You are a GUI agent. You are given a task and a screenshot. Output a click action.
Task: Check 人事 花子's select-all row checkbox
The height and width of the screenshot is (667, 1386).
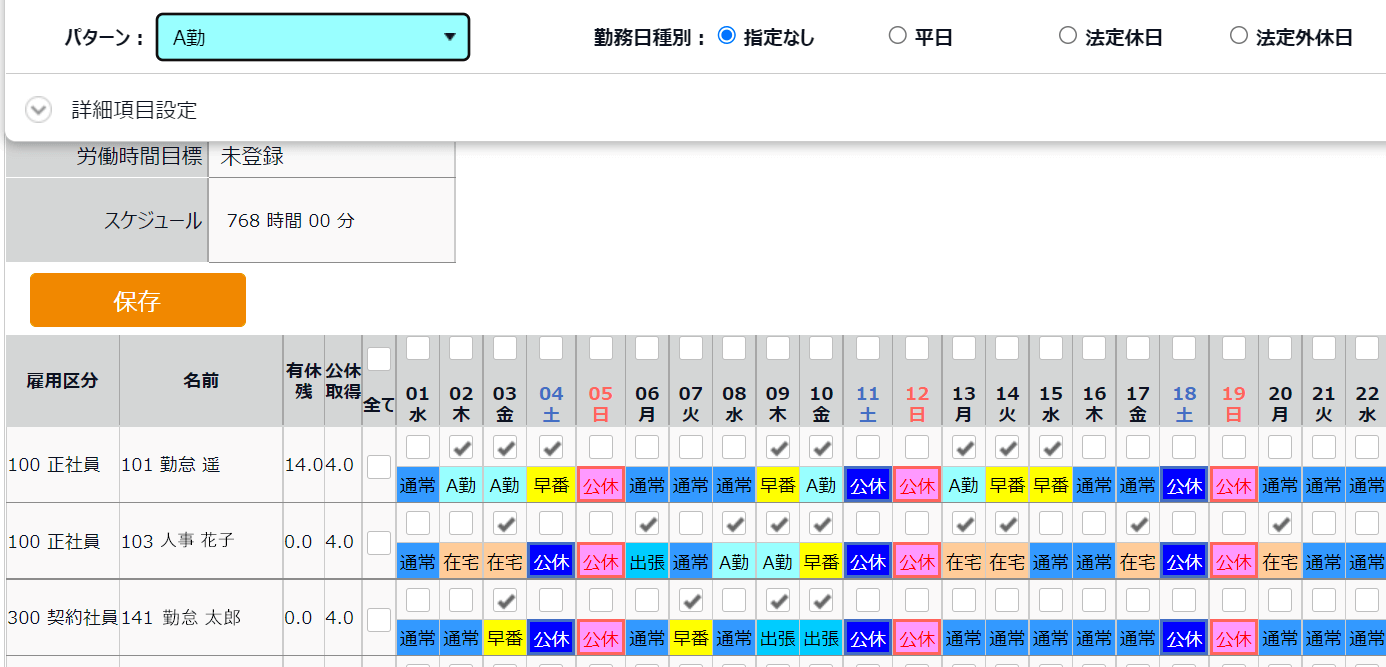click(379, 542)
